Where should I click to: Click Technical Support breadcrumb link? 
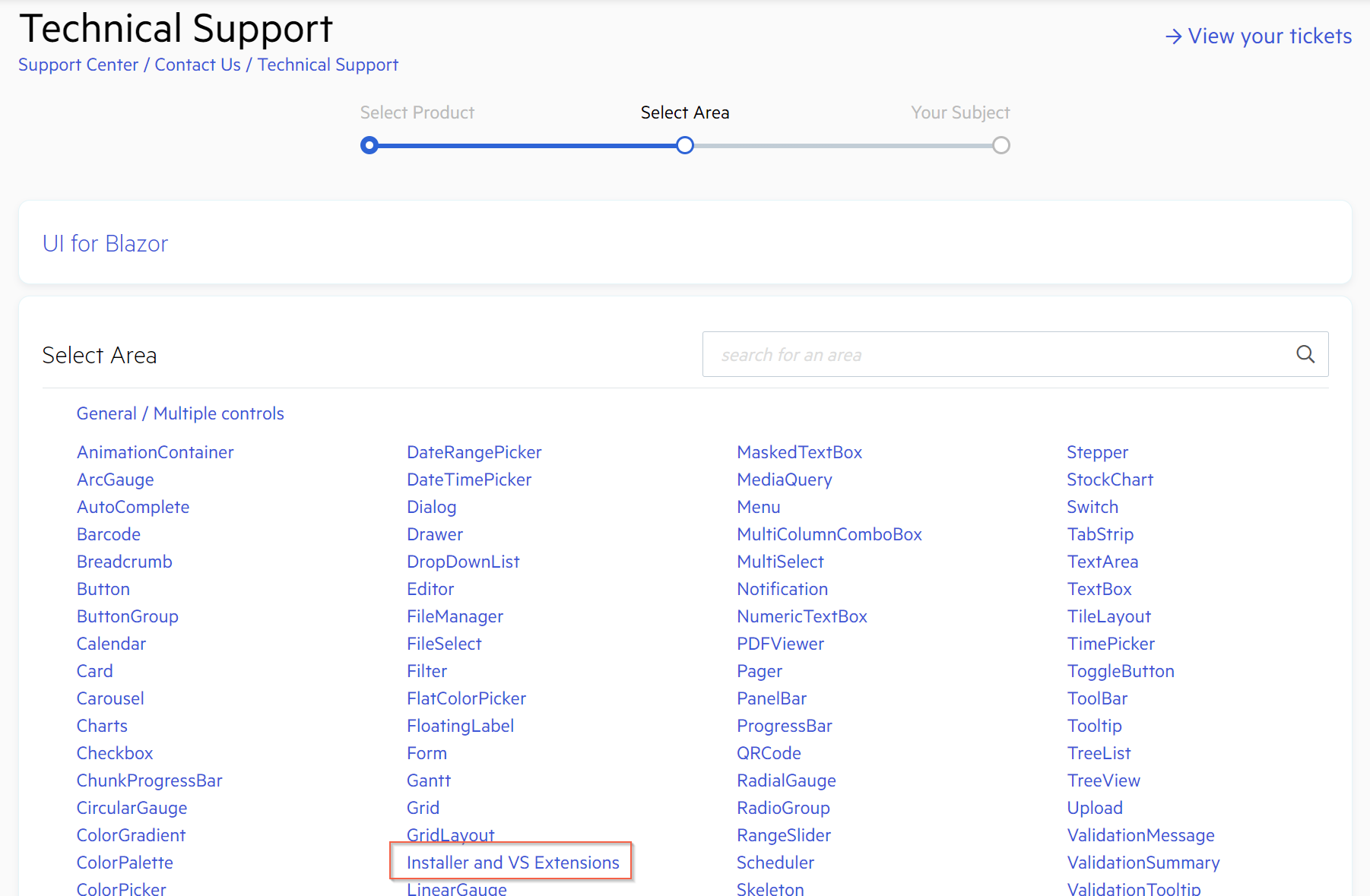[328, 65]
